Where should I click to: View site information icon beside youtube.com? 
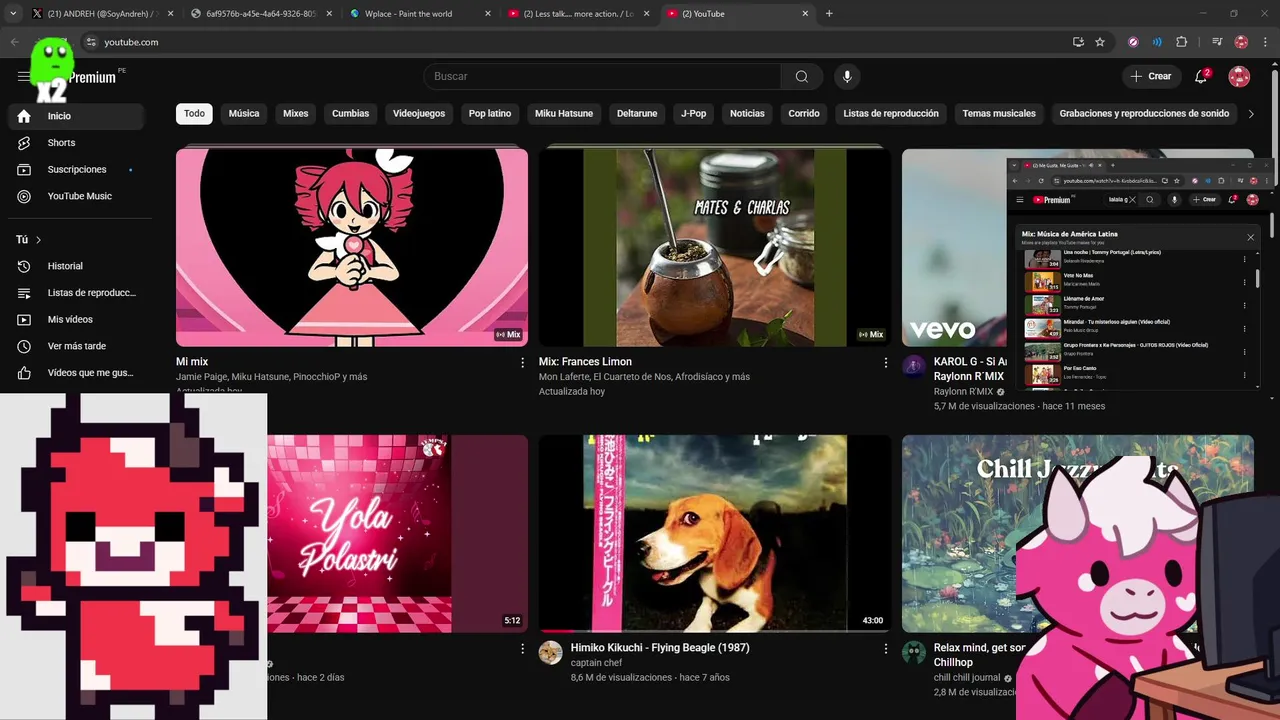(90, 42)
